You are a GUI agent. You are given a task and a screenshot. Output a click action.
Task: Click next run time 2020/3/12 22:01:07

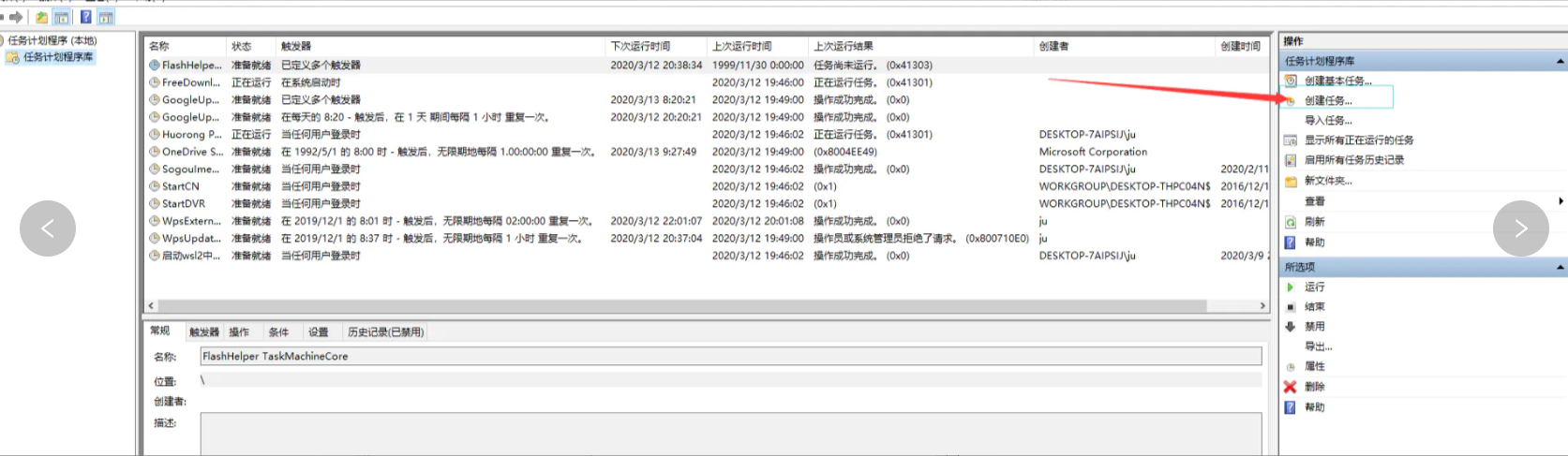656,221
